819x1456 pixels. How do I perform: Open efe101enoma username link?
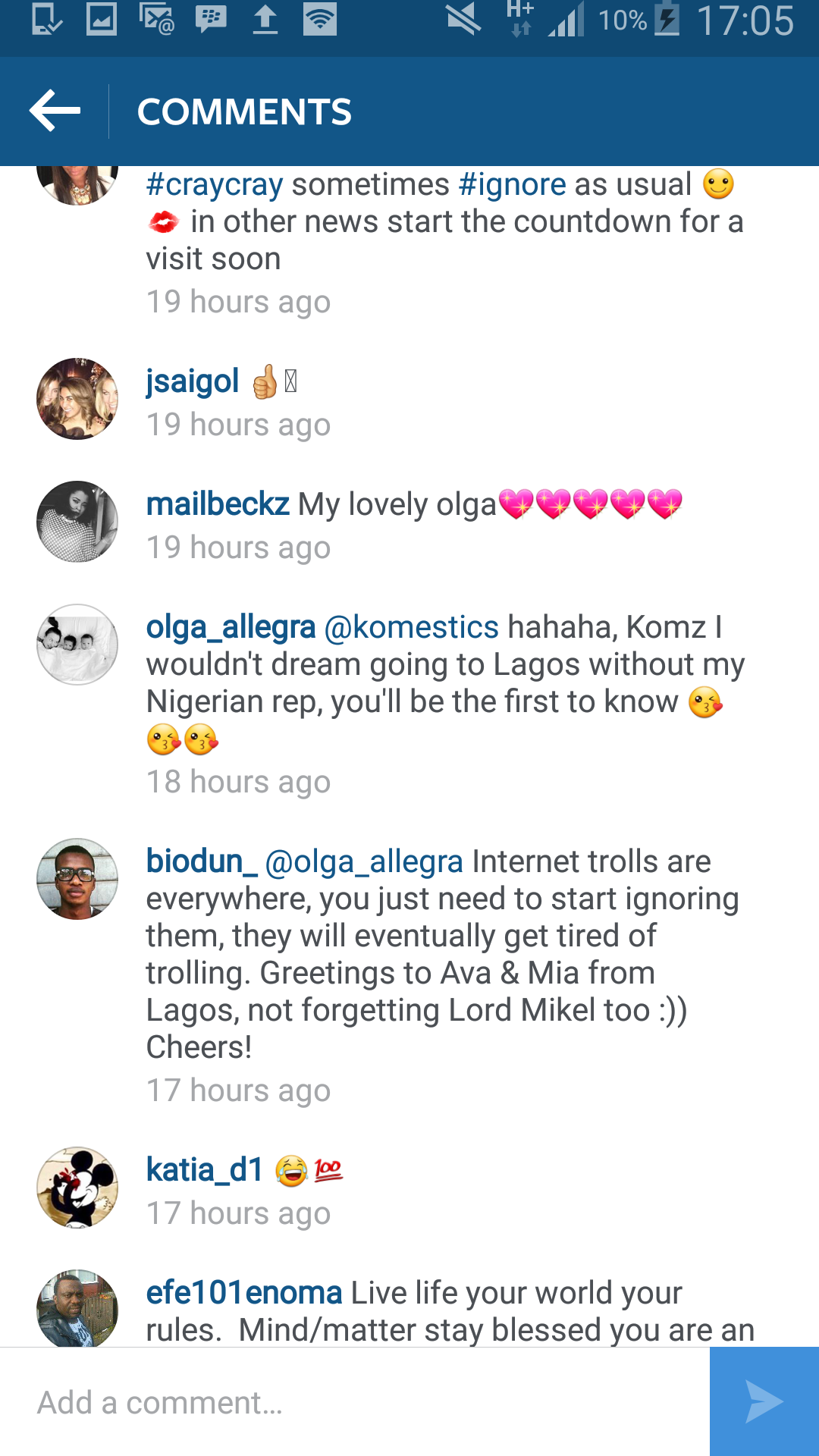click(x=244, y=1292)
